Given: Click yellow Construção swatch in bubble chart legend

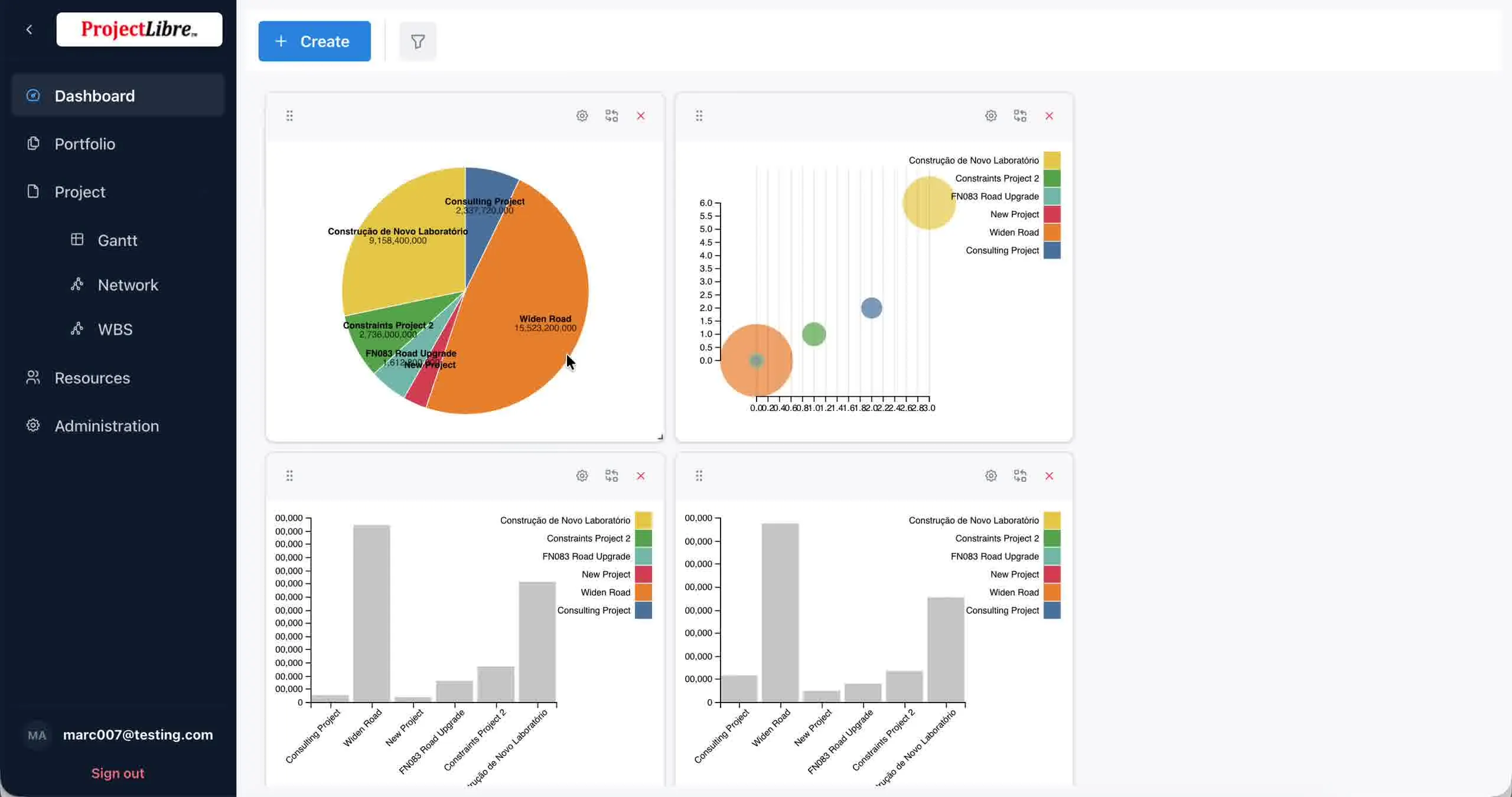Looking at the screenshot, I should 1051,160.
